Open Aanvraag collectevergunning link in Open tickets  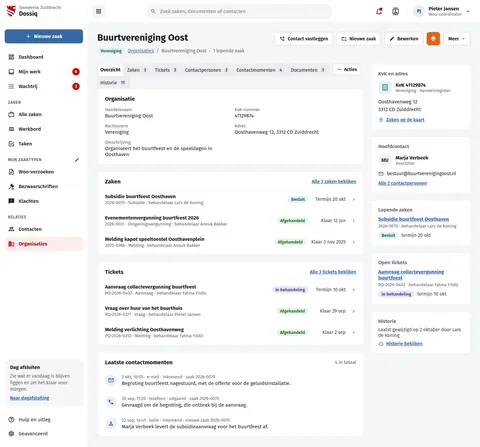click(411, 275)
